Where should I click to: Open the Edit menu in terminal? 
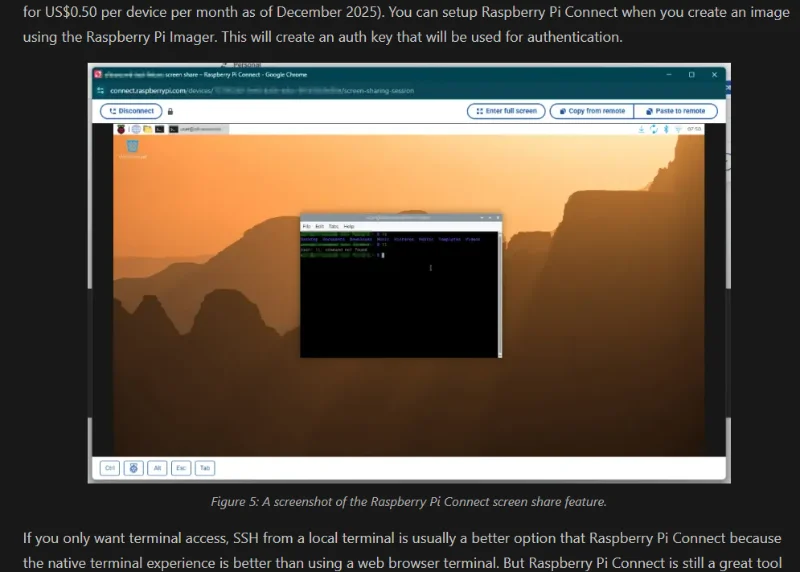click(320, 227)
